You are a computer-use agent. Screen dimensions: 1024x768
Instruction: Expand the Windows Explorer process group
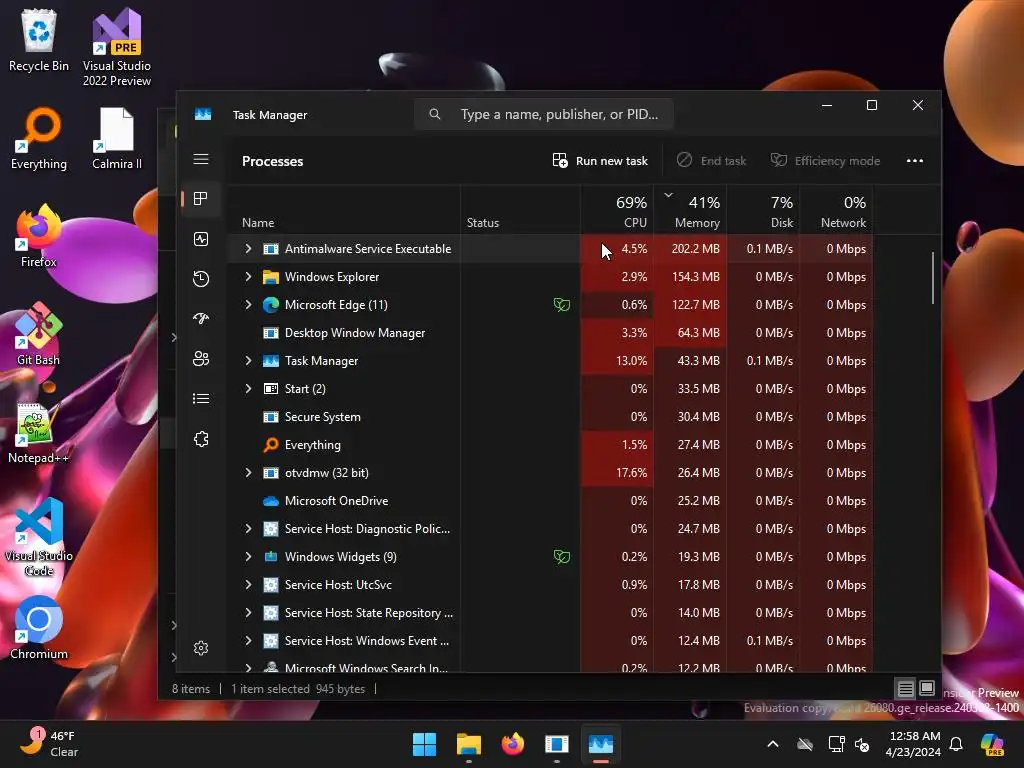(x=248, y=277)
